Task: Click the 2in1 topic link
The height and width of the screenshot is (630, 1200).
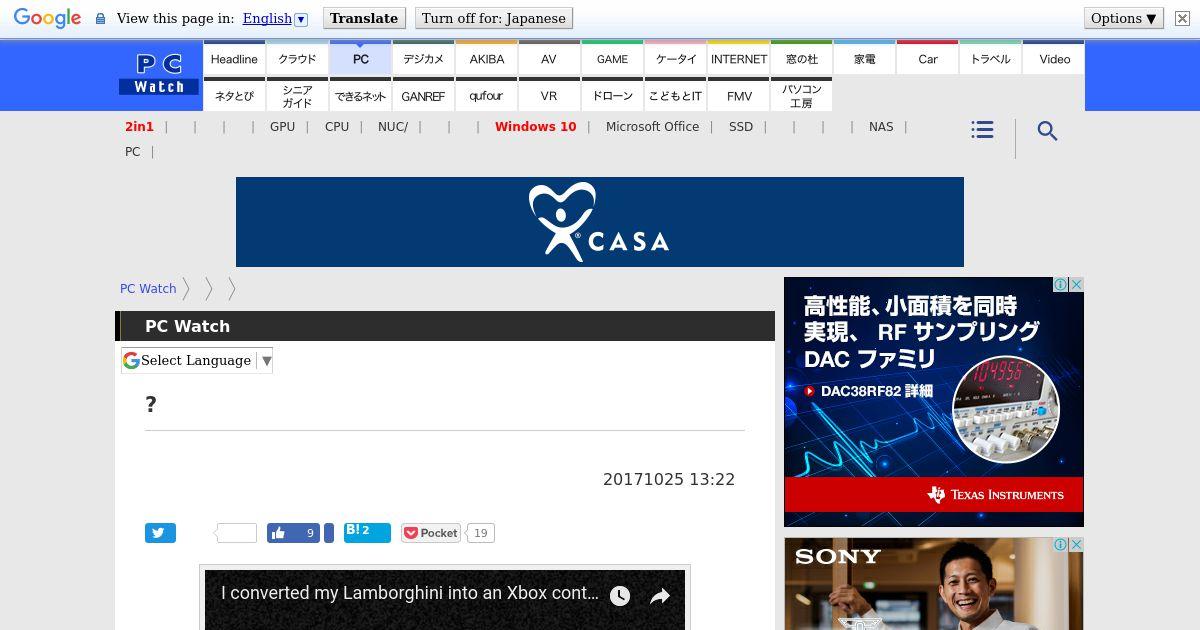Action: tap(139, 127)
